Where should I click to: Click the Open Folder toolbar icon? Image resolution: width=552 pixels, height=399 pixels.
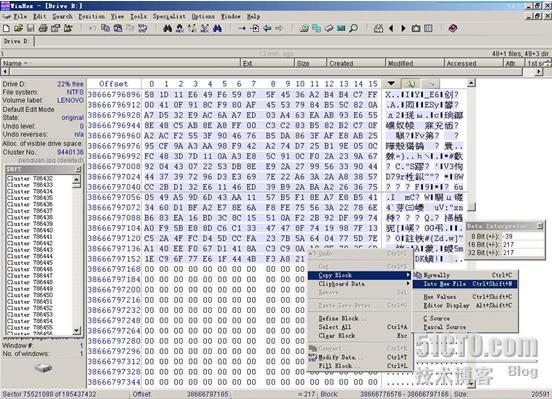pyautogui.click(x=68, y=29)
